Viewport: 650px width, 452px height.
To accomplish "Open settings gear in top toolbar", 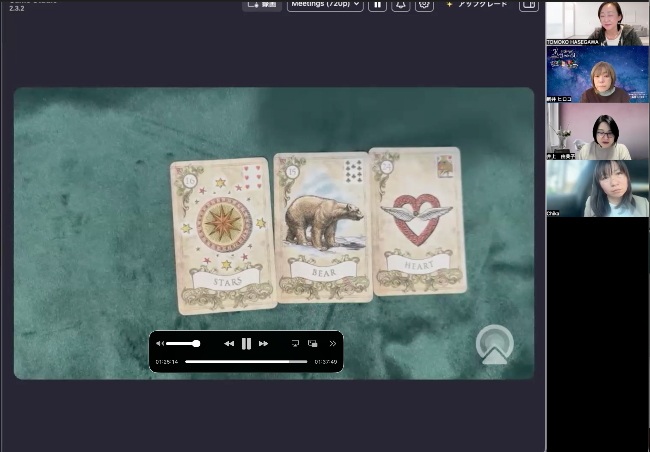I will pos(424,4).
